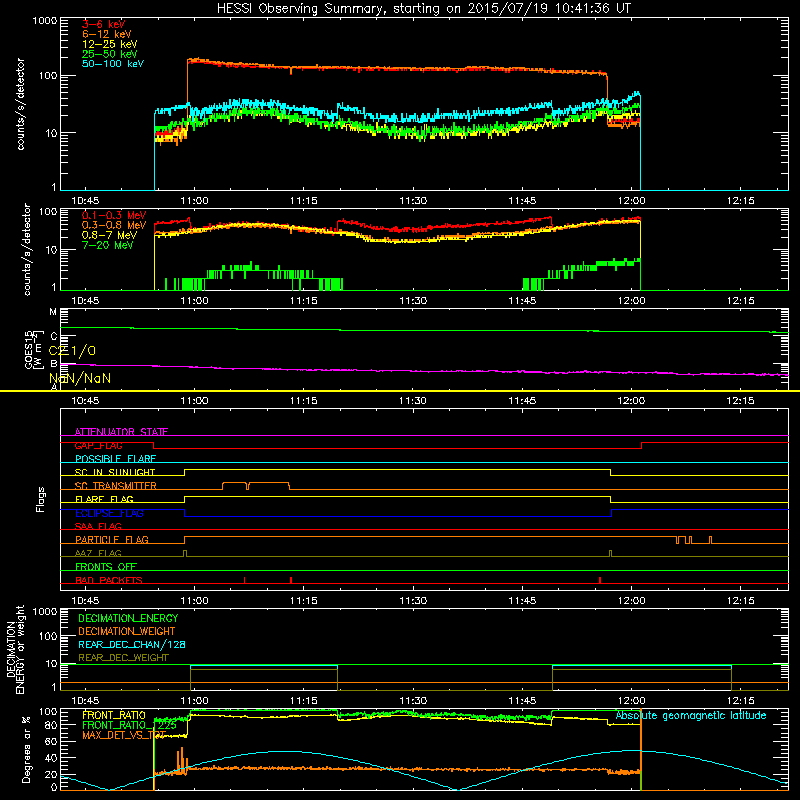Click the Flags vertical axis title
This screenshot has width=800, height=800.
41,499
